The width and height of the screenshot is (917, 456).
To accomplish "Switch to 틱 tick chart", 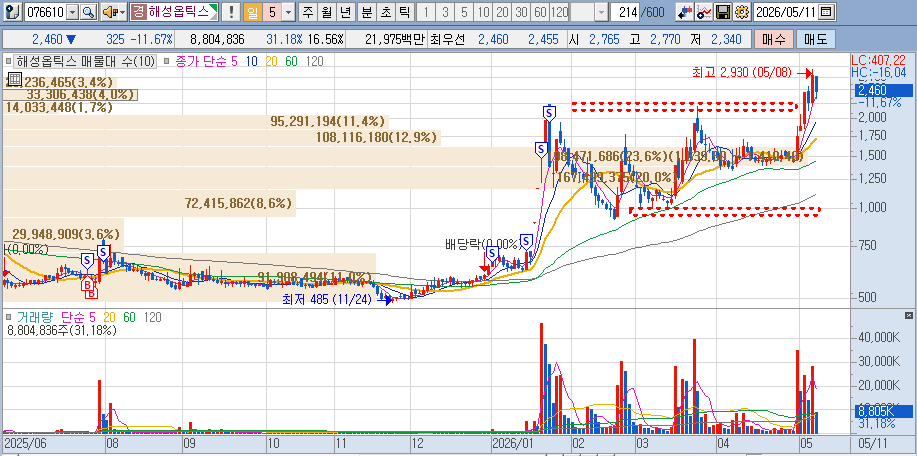I will 405,11.
